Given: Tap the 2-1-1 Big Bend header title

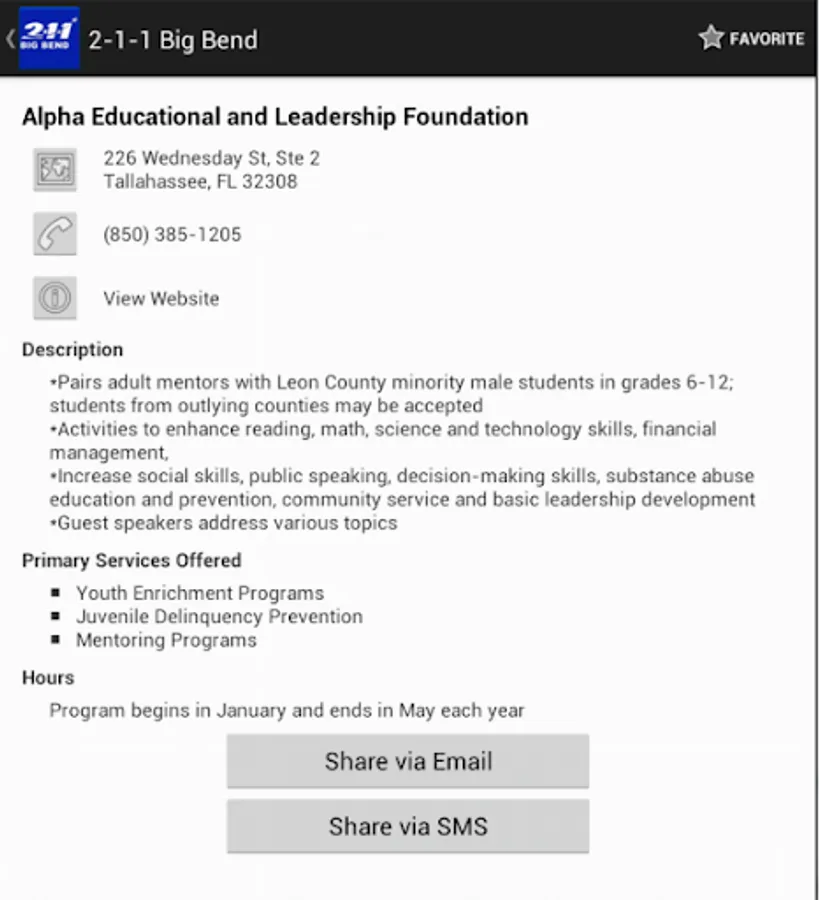Looking at the screenshot, I should [x=173, y=40].
